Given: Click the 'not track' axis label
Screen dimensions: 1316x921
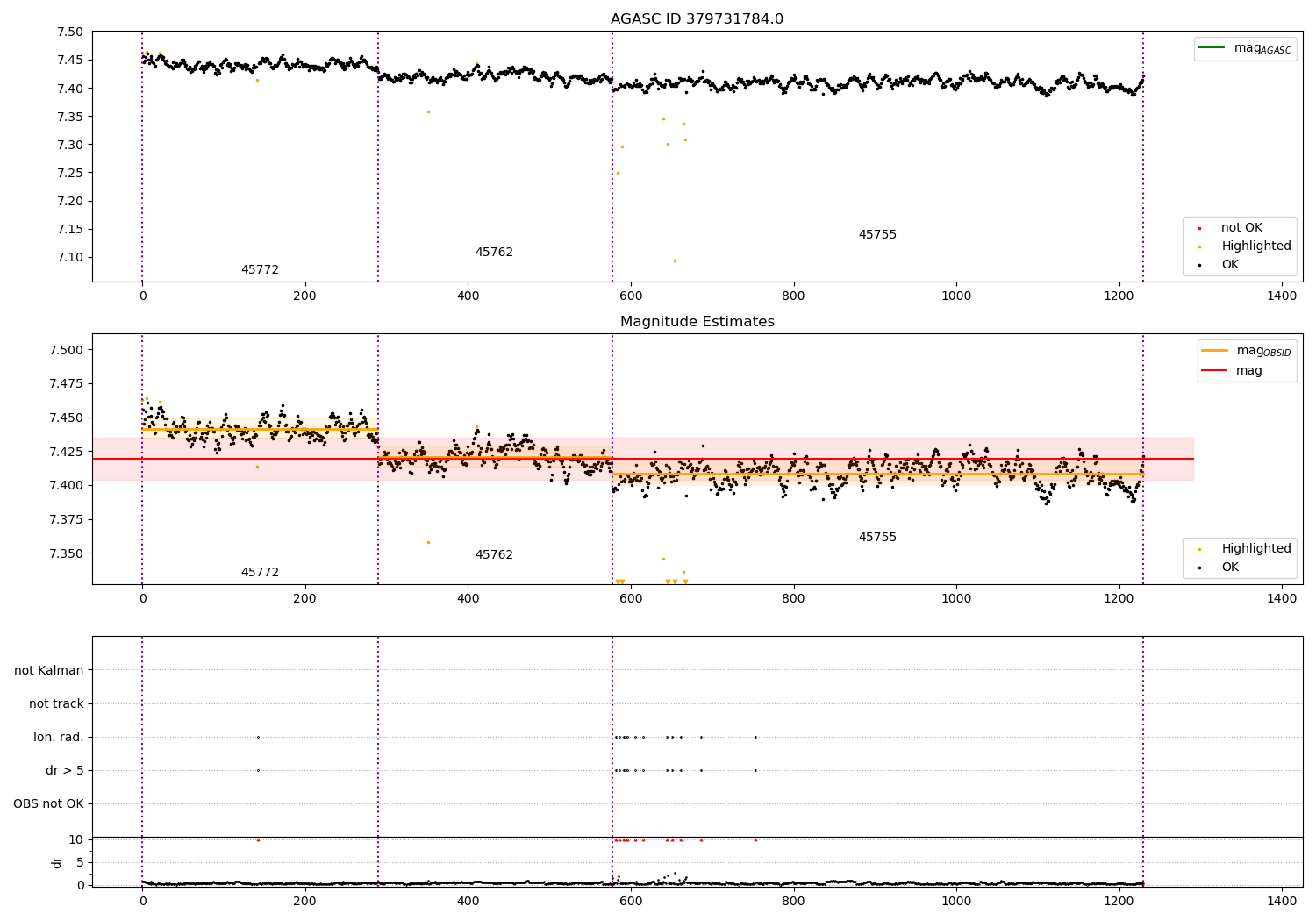Looking at the screenshot, I should point(56,703).
